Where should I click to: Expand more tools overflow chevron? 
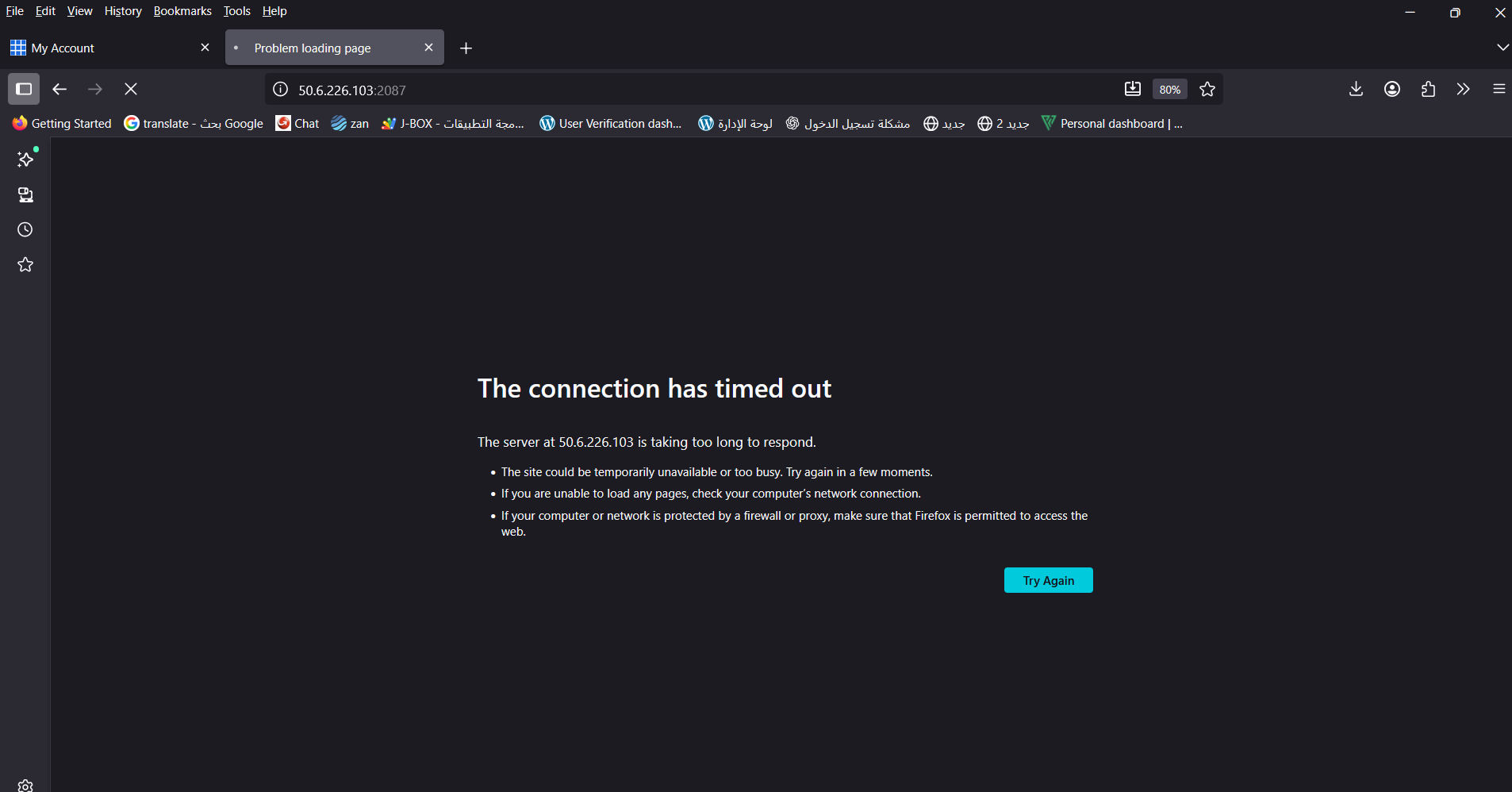coord(1463,89)
